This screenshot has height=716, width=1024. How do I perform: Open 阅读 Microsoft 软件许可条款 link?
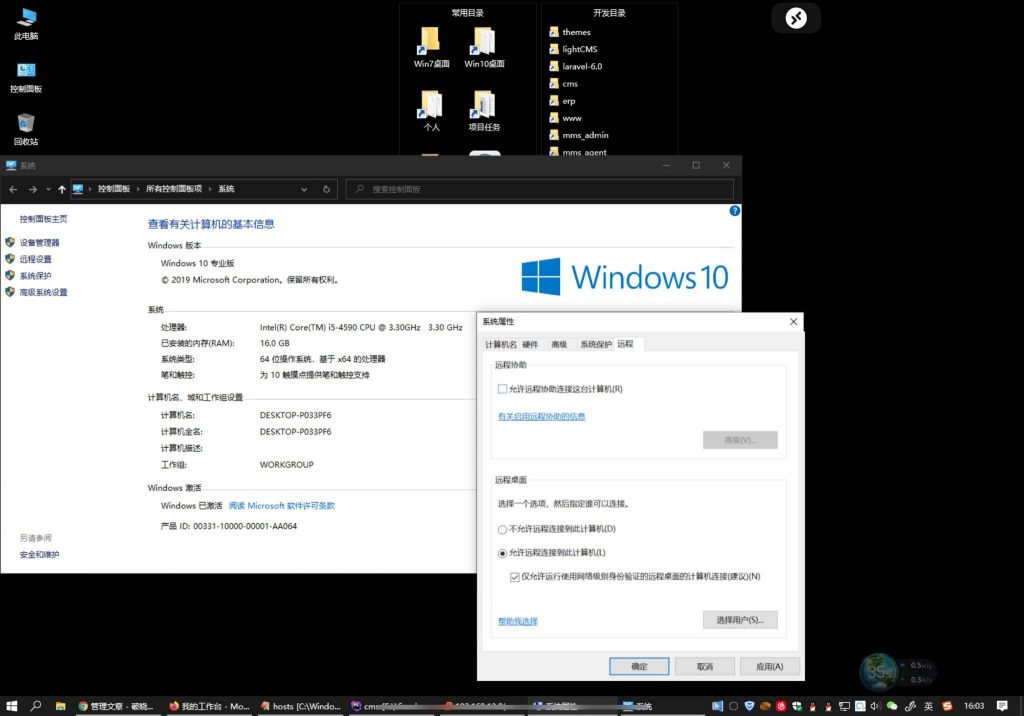[x=281, y=506]
